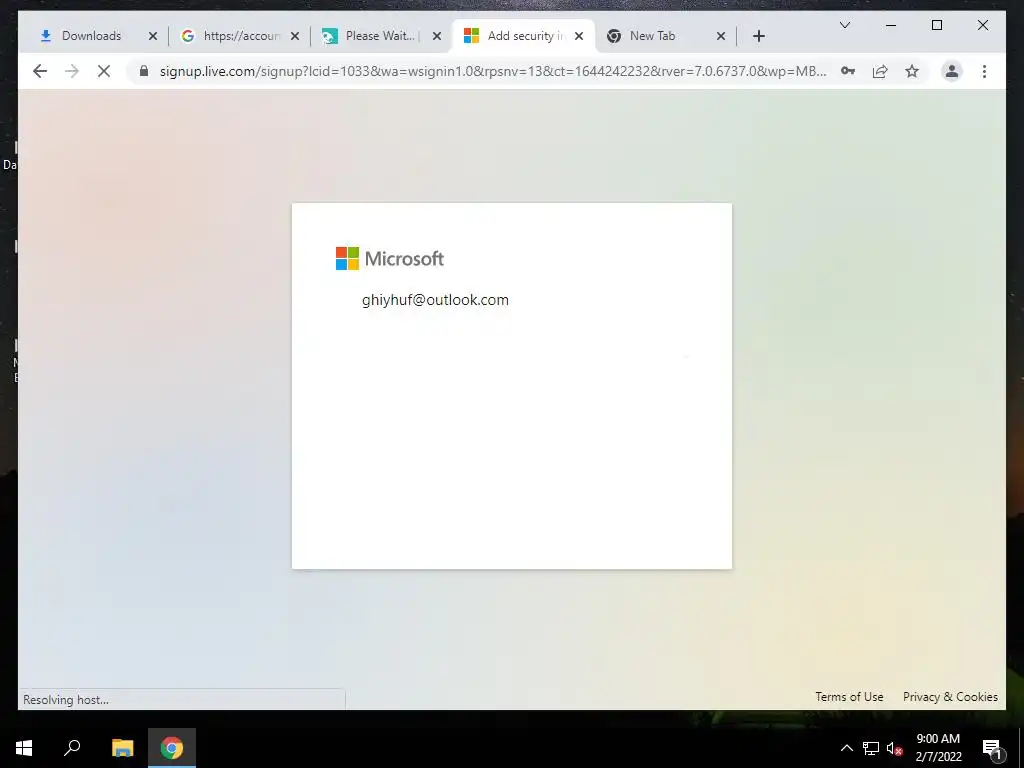Image resolution: width=1024 pixels, height=768 pixels.
Task: Click the signup.live.com address bar
Action: click(493, 71)
